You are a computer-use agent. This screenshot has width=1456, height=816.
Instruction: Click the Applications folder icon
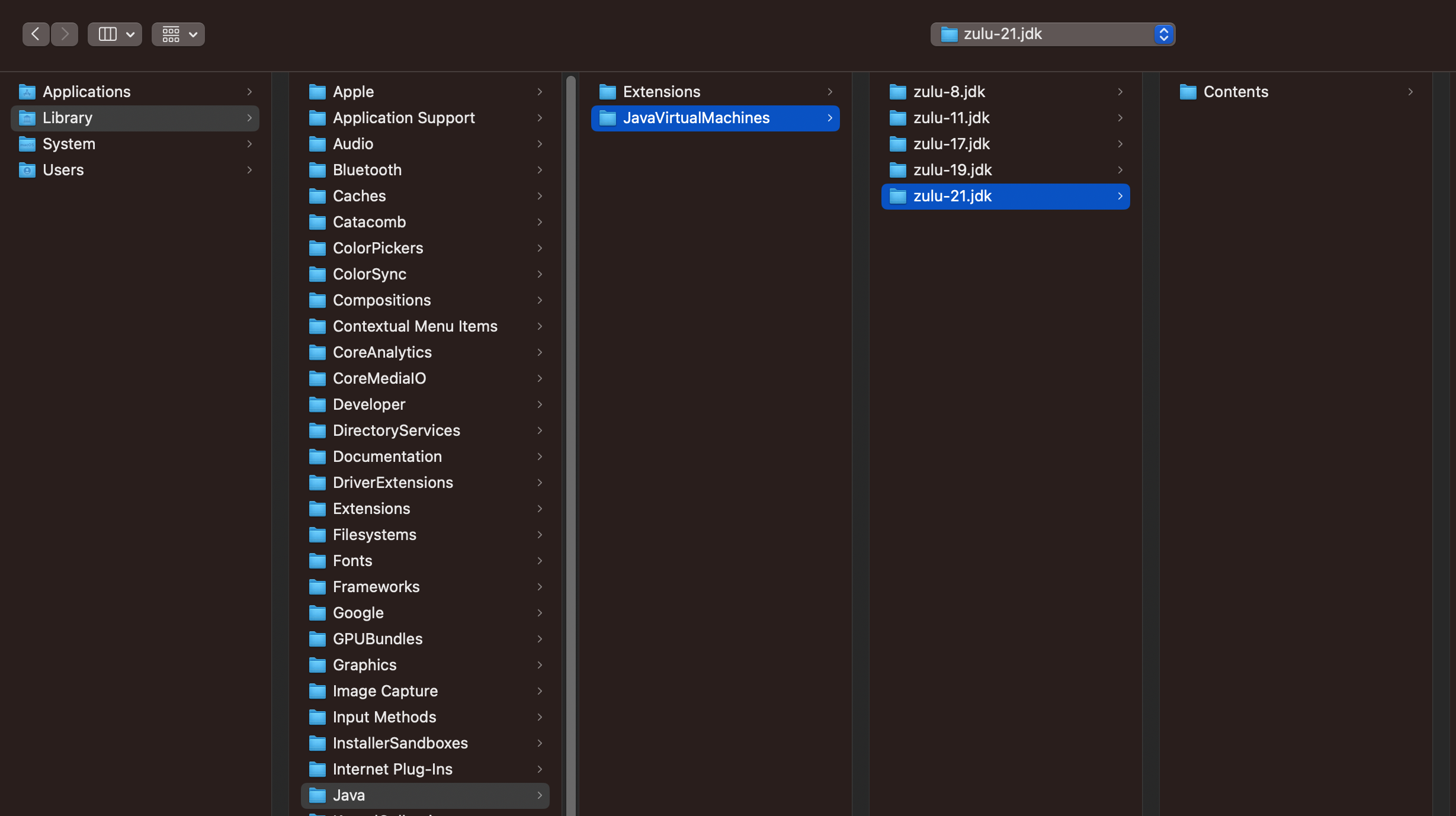(27, 92)
